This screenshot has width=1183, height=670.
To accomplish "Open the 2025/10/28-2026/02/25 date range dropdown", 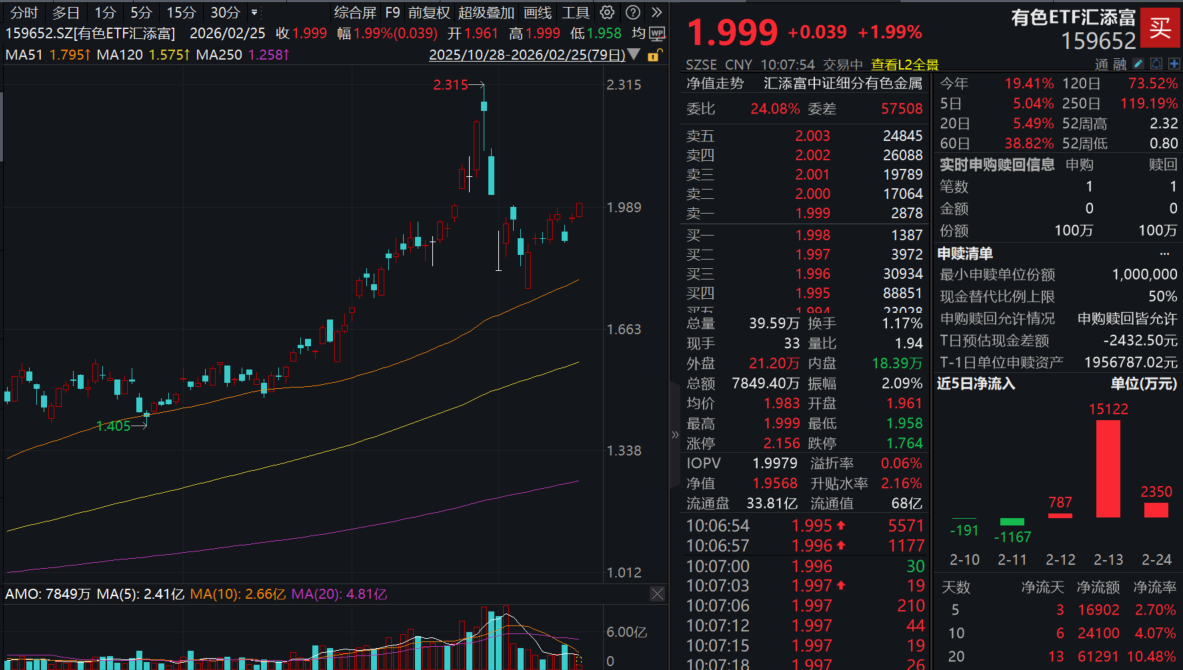I will coord(633,54).
